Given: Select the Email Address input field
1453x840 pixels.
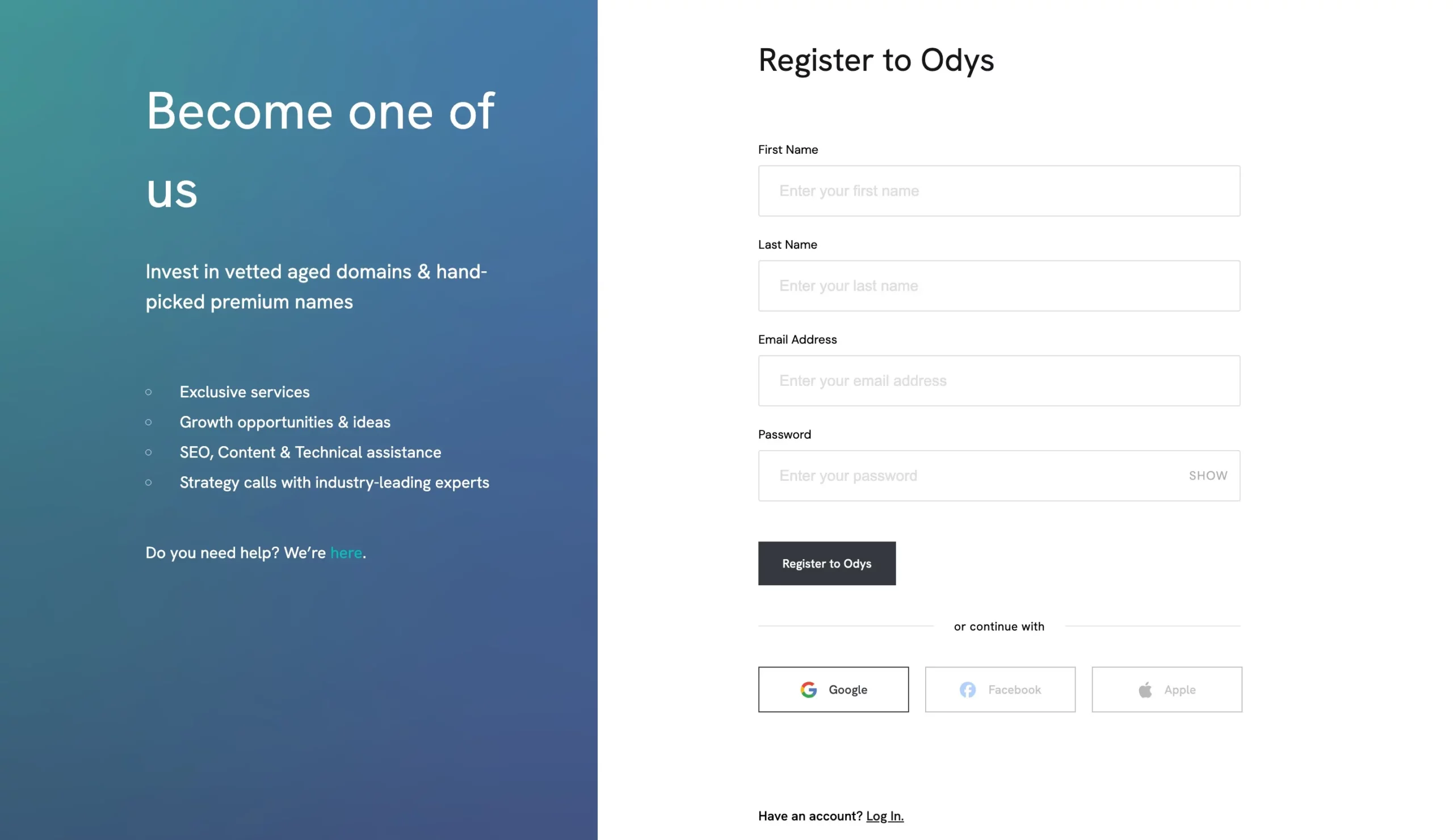Looking at the screenshot, I should tap(999, 380).
